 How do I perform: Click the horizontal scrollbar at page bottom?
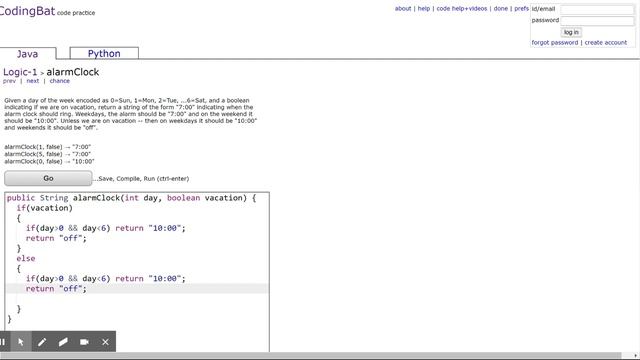click(x=310, y=356)
